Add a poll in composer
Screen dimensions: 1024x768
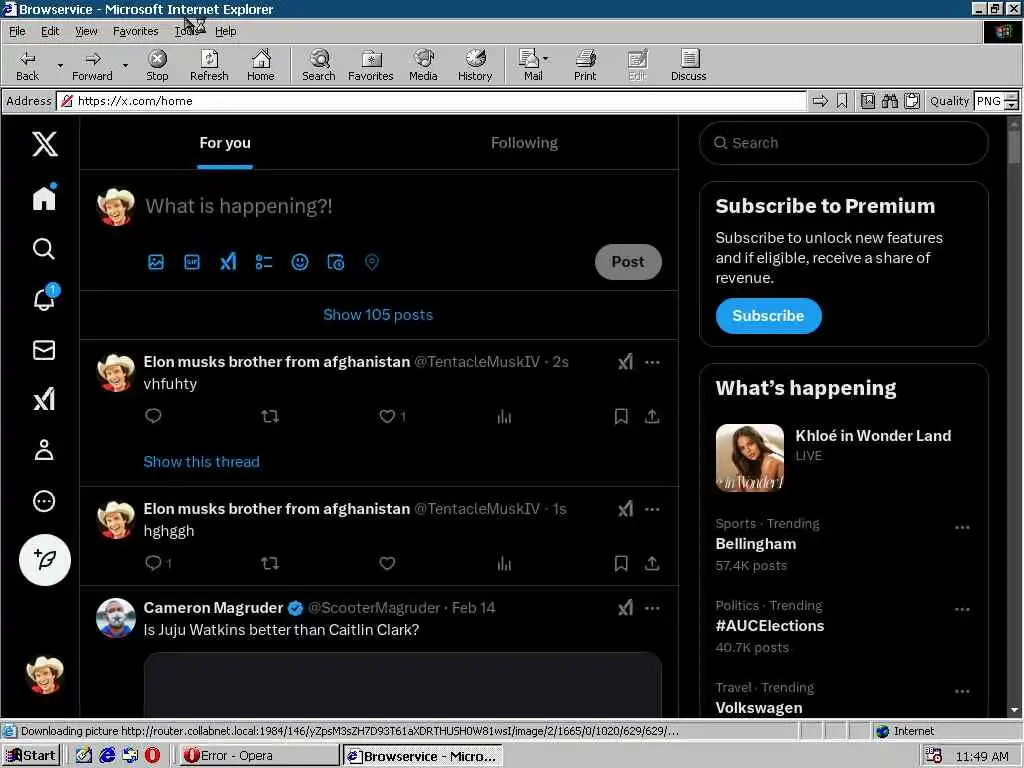(264, 263)
